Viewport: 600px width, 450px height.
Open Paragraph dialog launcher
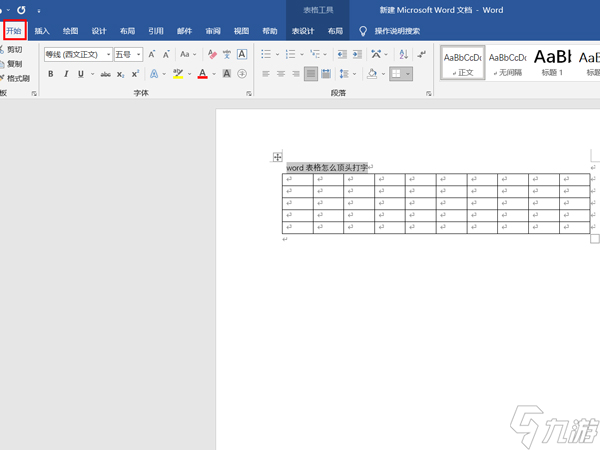click(429, 93)
